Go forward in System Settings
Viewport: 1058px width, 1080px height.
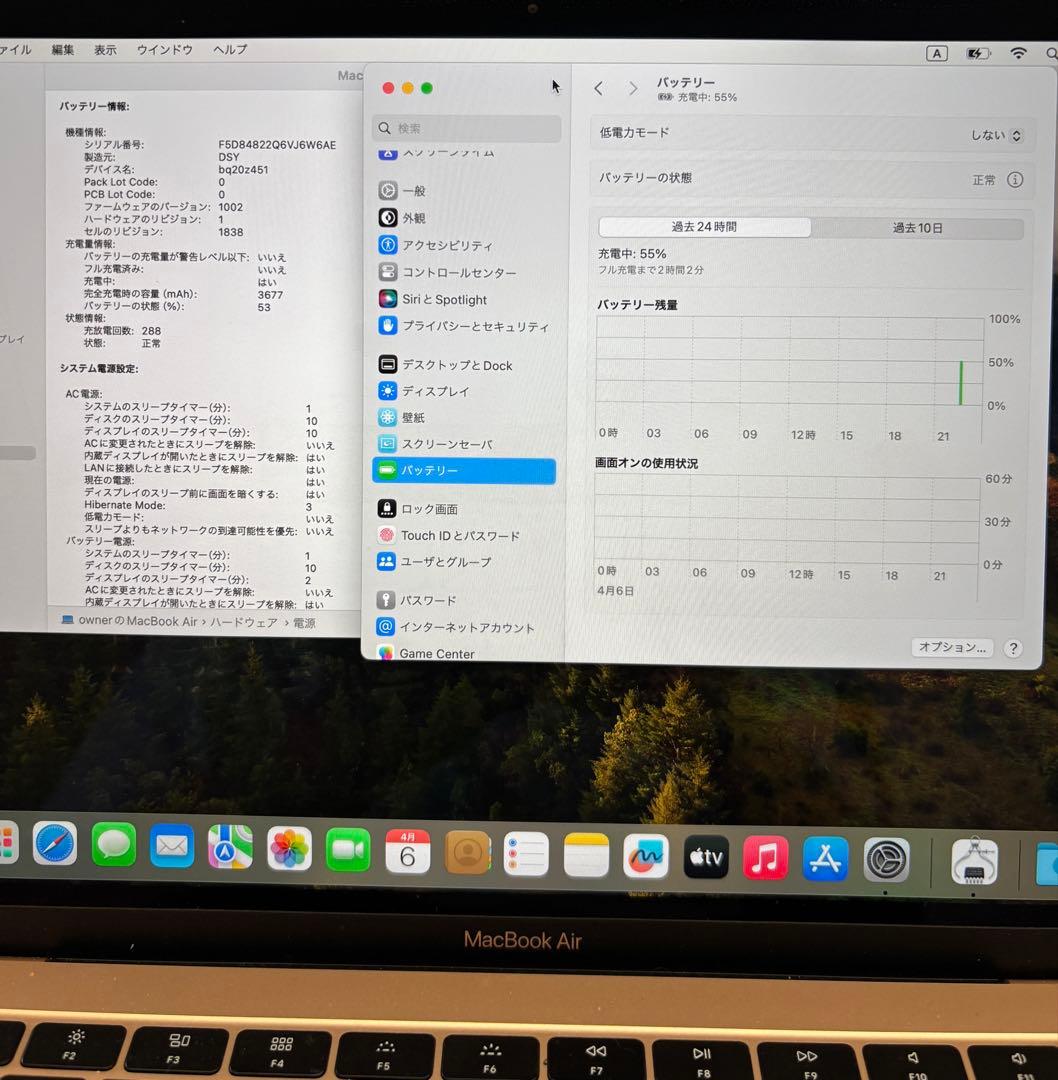(x=633, y=88)
